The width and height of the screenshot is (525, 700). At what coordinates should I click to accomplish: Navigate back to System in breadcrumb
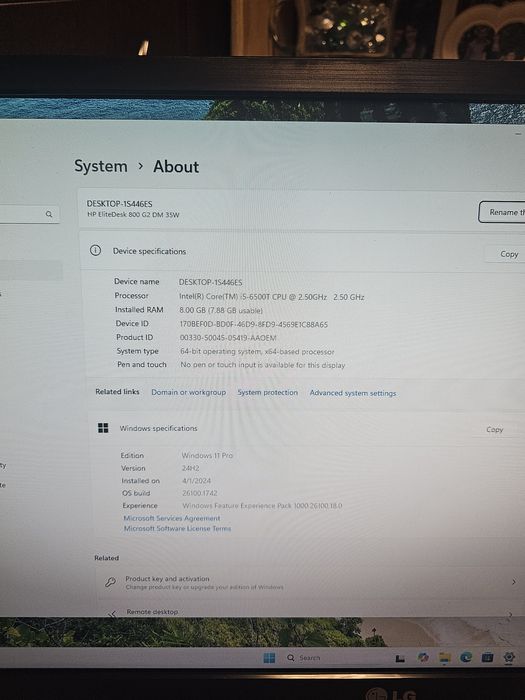tap(101, 166)
